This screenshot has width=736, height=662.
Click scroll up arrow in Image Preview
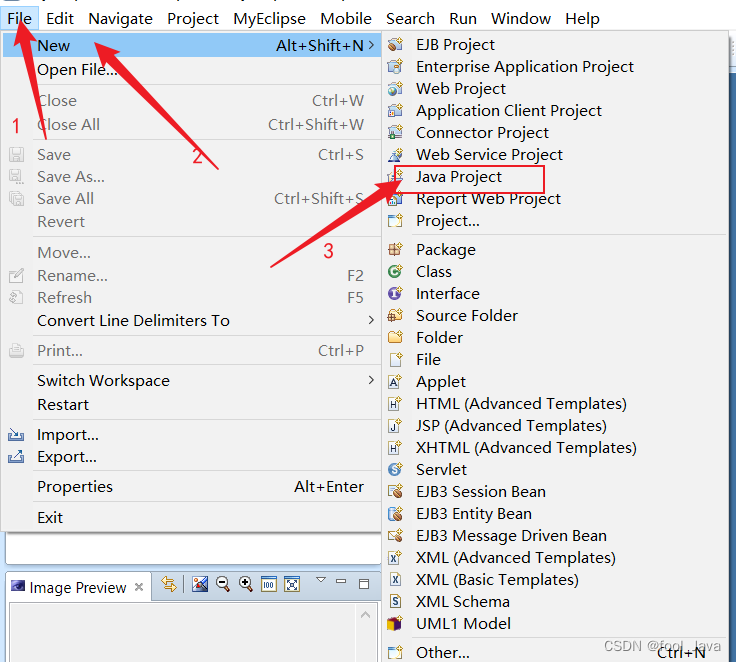tap(366, 615)
